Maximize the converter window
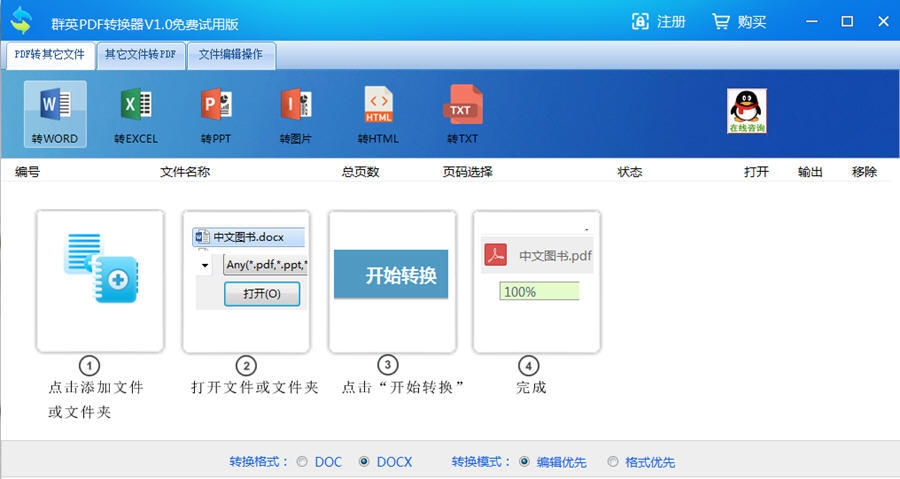900x479 pixels. click(847, 22)
